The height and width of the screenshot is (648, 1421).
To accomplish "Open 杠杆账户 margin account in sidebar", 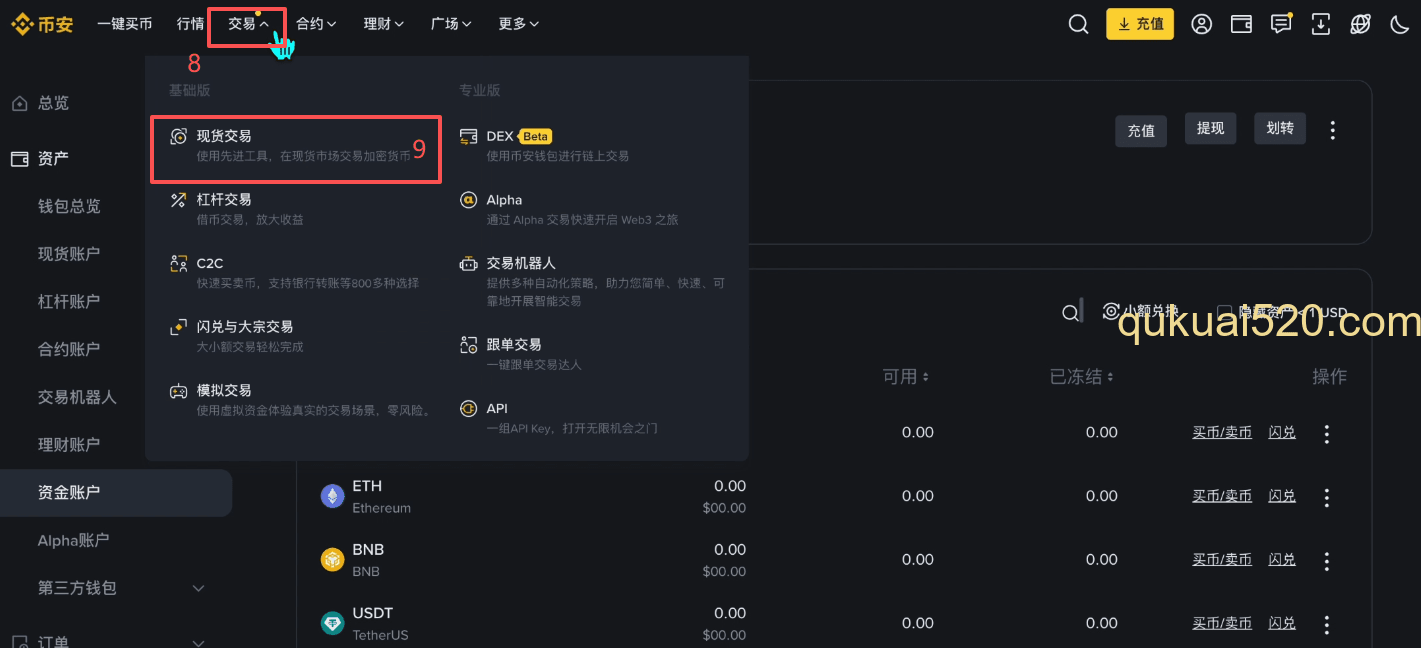I will click(69, 301).
